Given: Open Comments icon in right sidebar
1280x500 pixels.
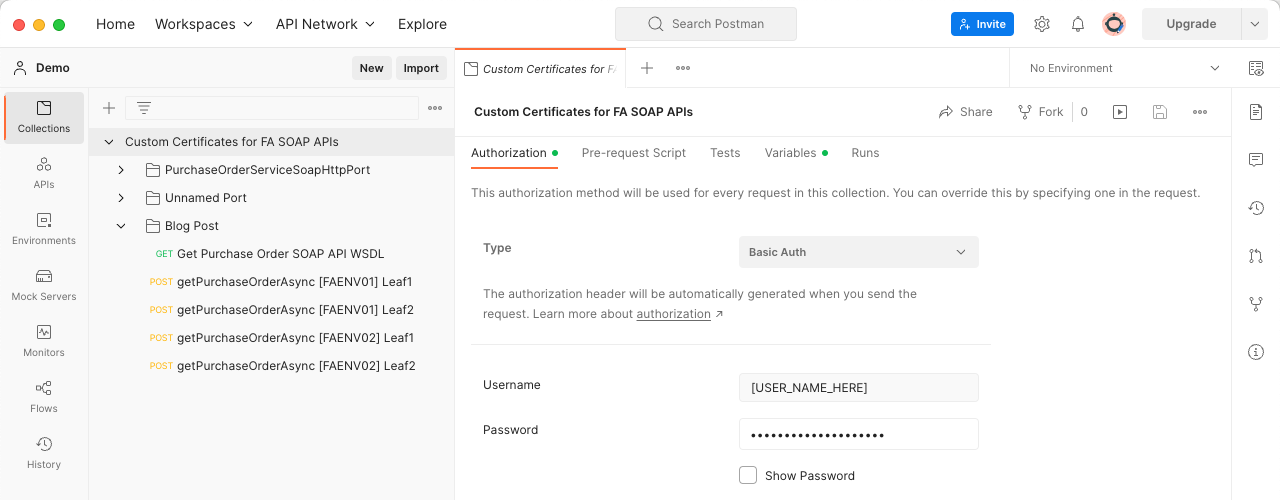Looking at the screenshot, I should pyautogui.click(x=1256, y=160).
